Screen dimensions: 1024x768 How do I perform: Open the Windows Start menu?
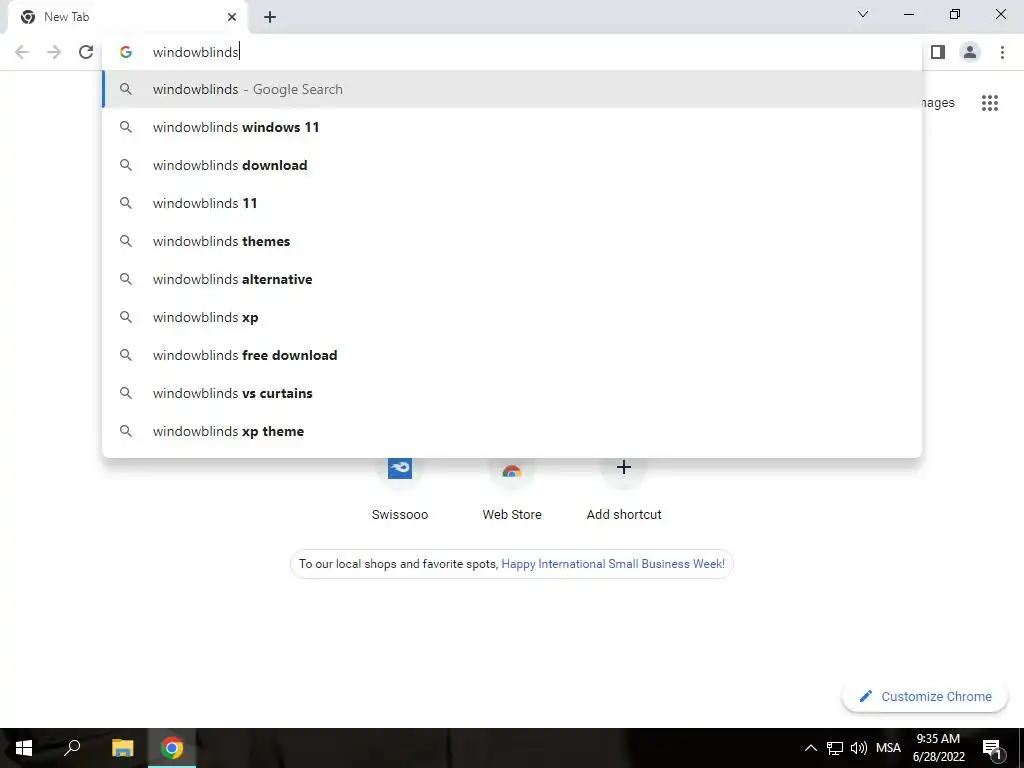point(24,748)
